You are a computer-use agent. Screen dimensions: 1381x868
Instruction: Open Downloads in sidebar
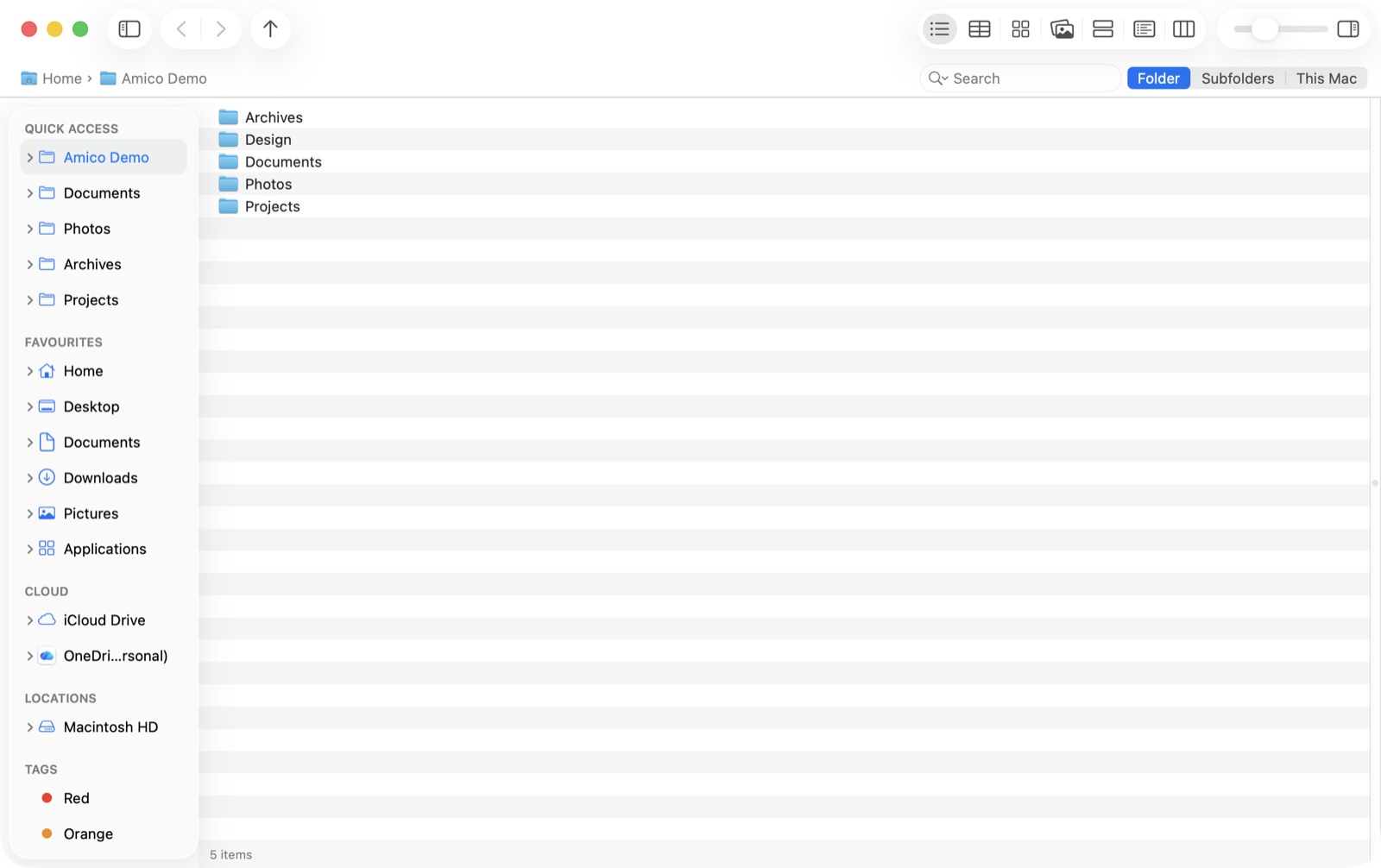click(104, 478)
